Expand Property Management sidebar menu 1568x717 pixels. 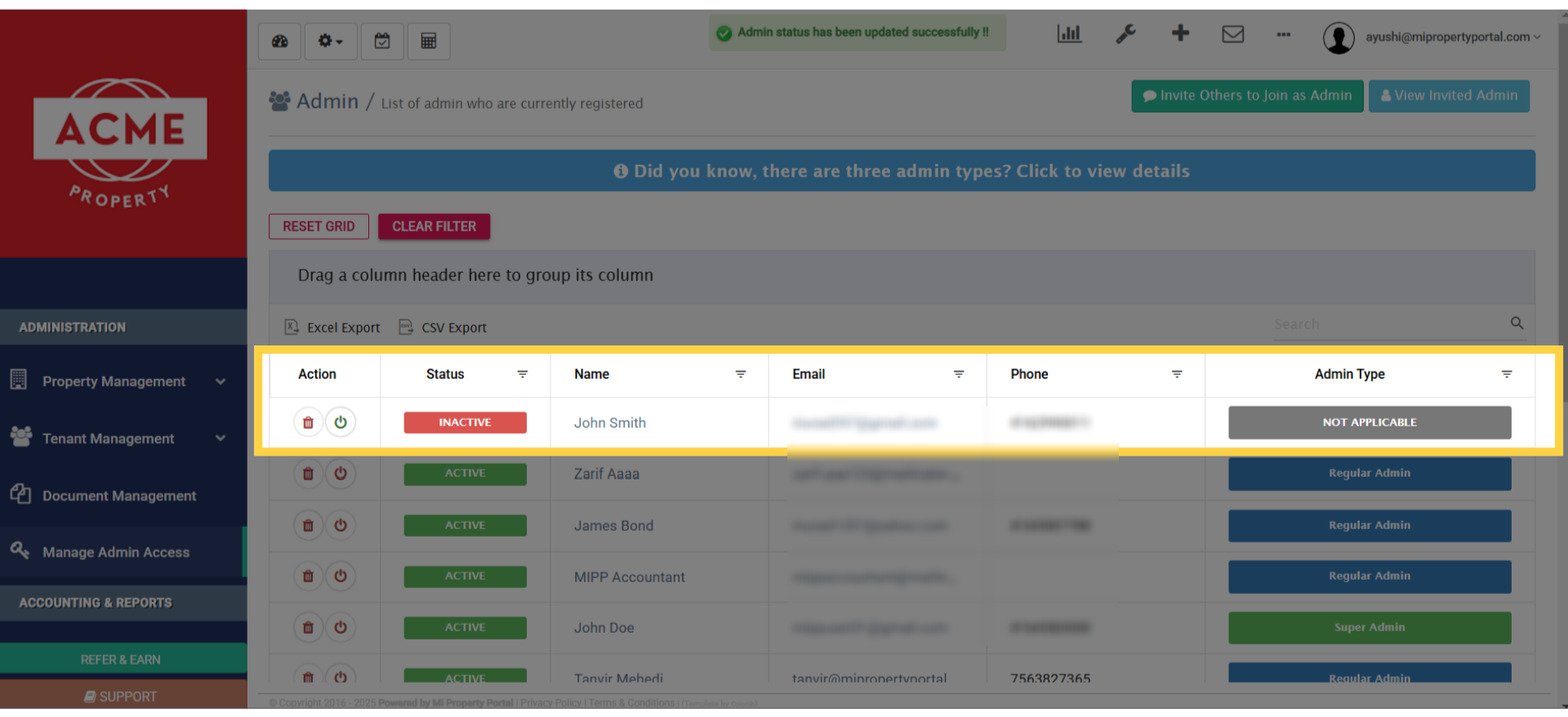point(122,381)
